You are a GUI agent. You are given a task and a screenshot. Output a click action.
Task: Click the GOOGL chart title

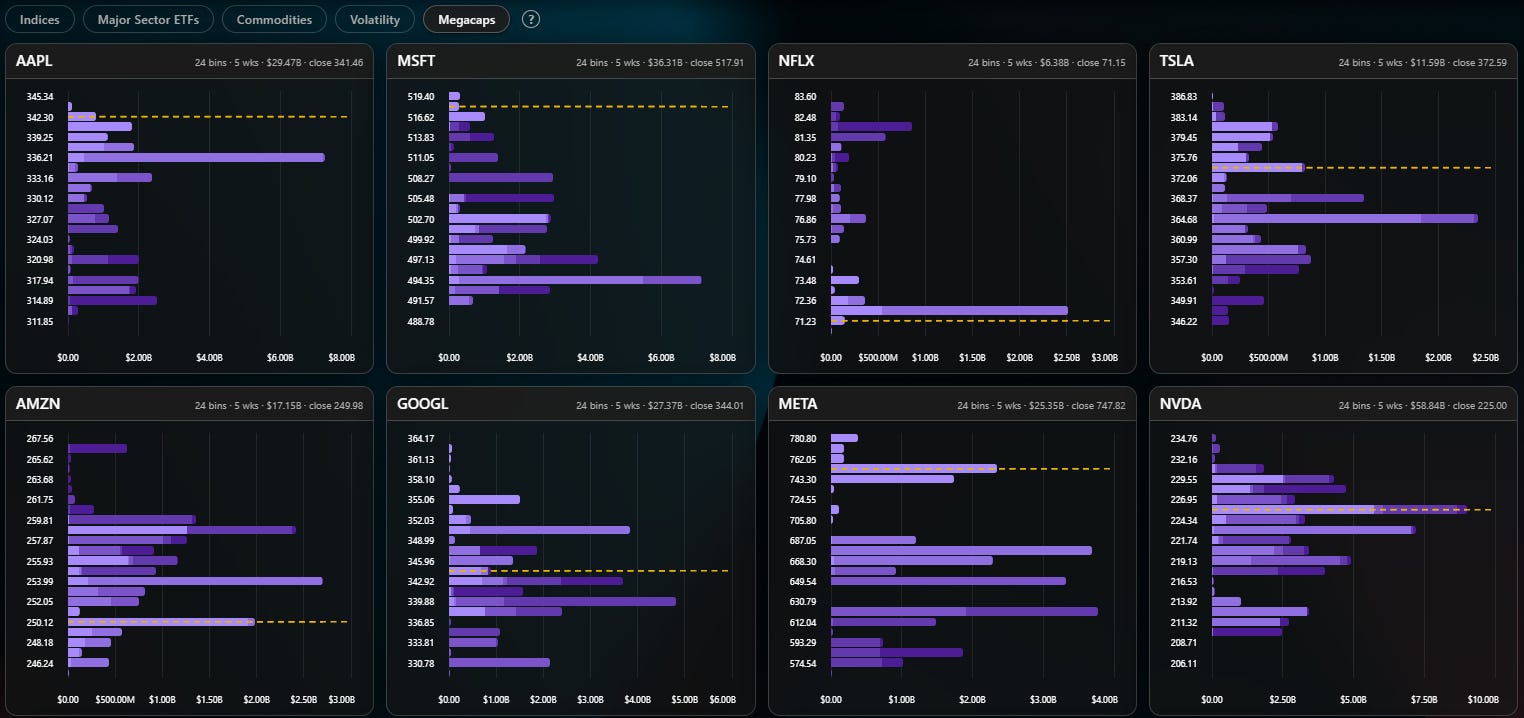[x=423, y=404]
